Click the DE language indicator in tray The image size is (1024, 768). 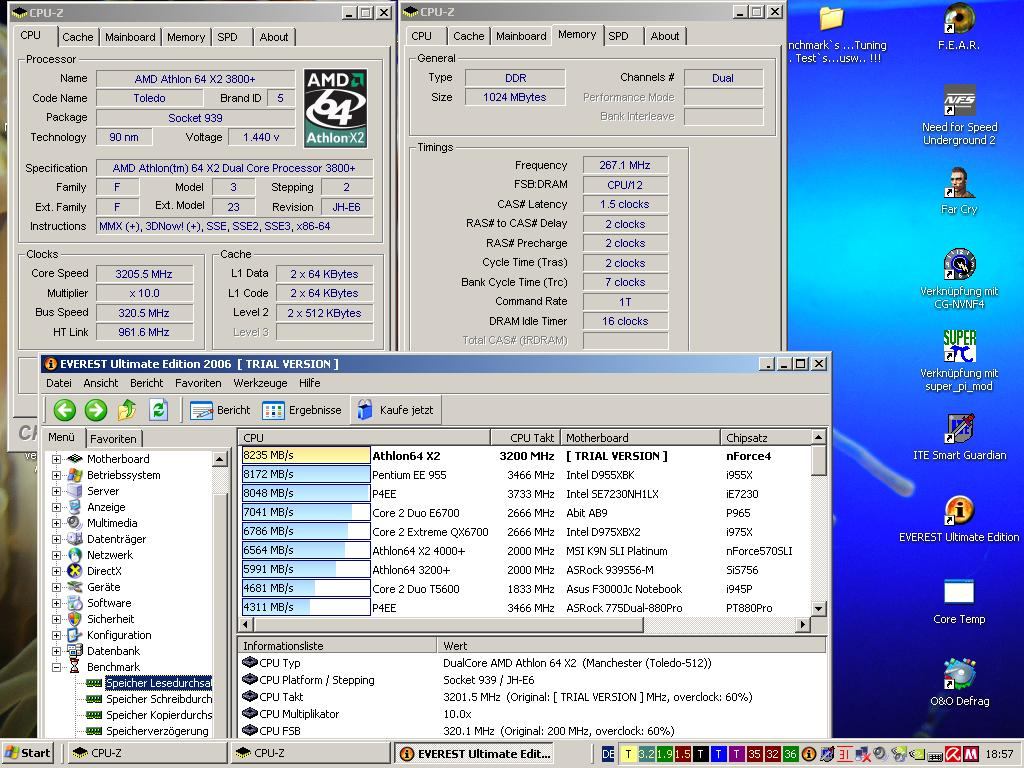click(608, 754)
